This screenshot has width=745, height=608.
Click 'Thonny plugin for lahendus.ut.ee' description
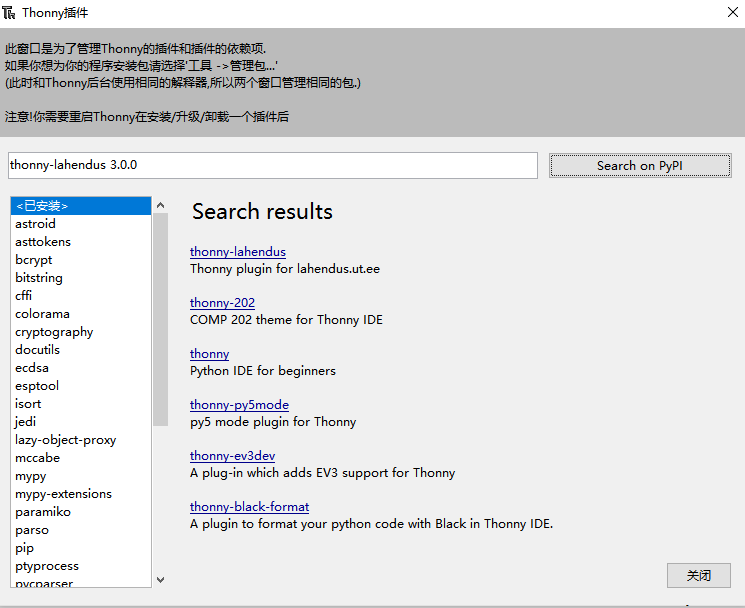coord(285,269)
